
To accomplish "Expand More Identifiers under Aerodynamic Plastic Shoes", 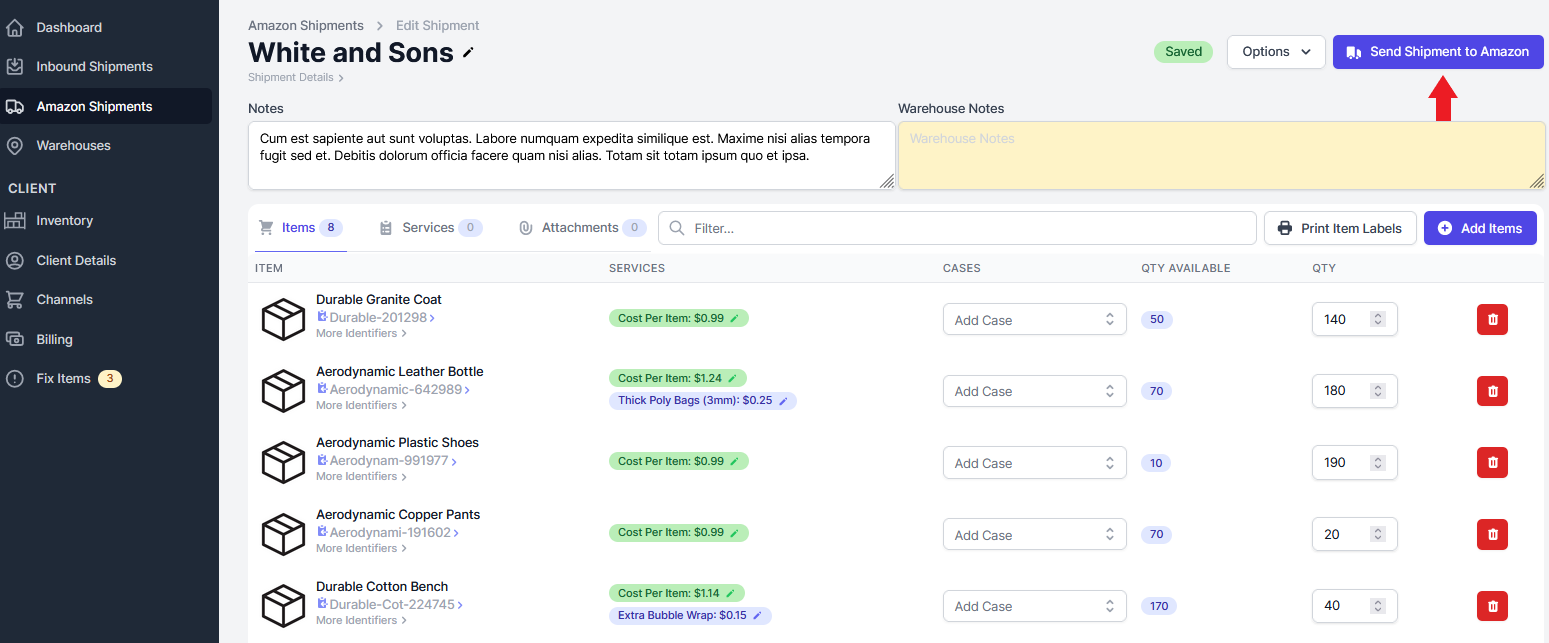I will click(361, 476).
